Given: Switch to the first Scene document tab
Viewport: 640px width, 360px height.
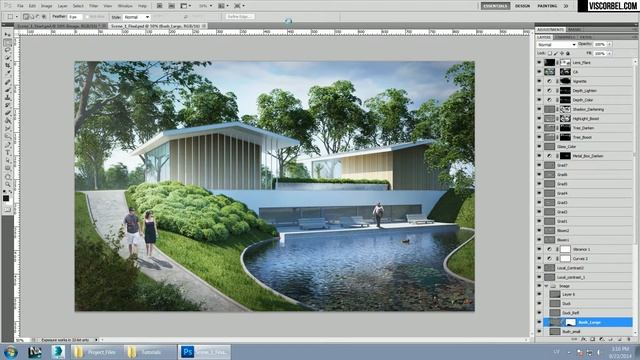Looking at the screenshot, I should [60, 26].
